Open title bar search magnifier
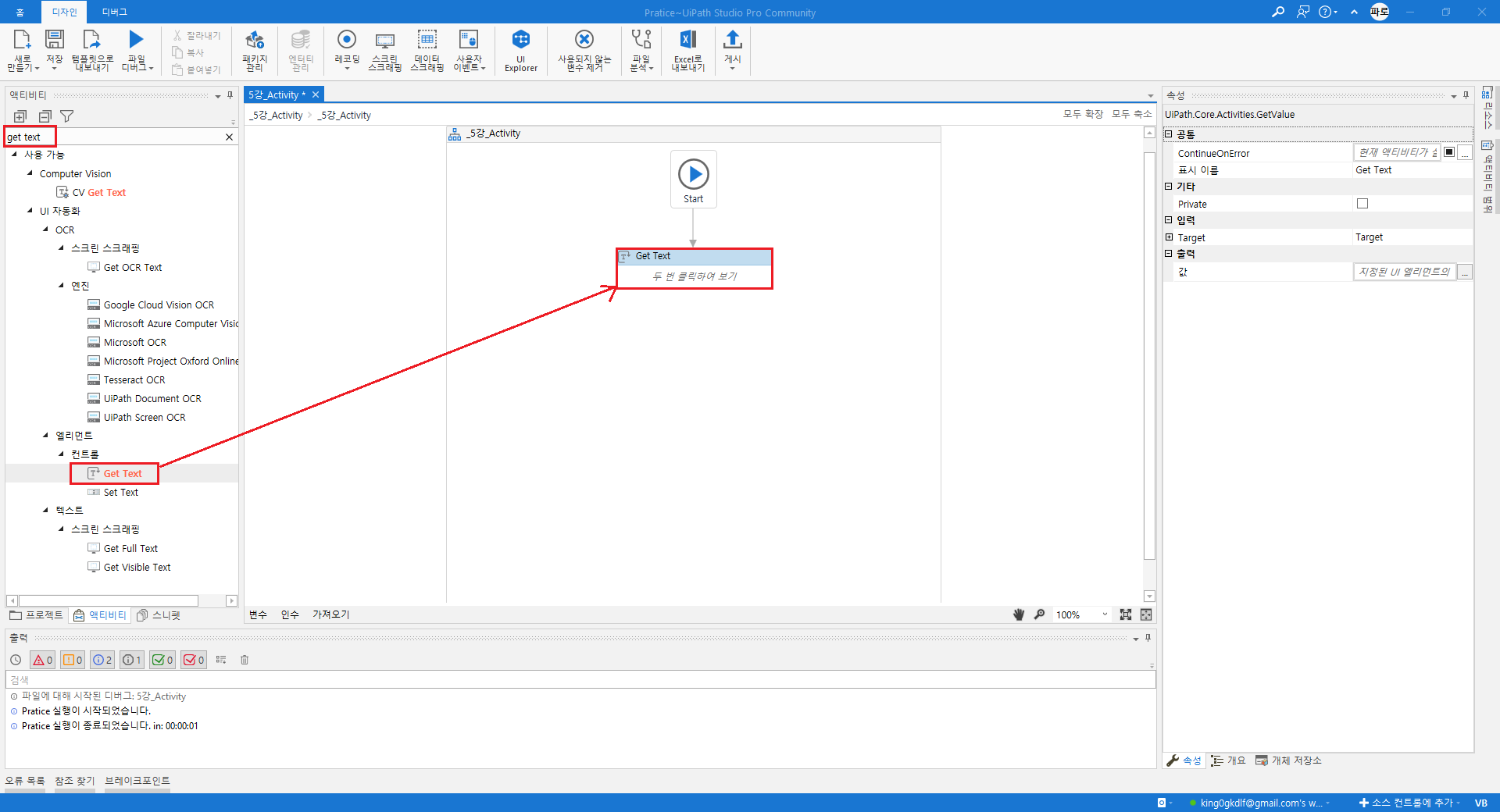The width and height of the screenshot is (1500, 812). click(x=1278, y=12)
